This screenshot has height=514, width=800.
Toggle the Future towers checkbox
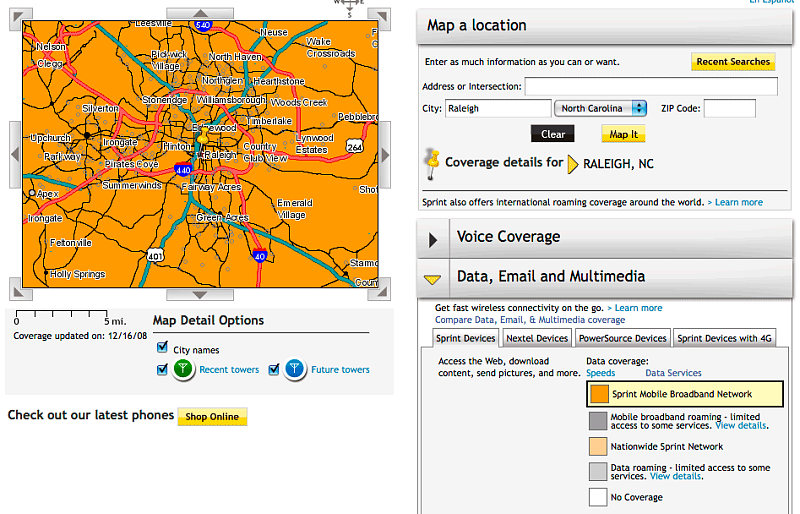[x=274, y=369]
